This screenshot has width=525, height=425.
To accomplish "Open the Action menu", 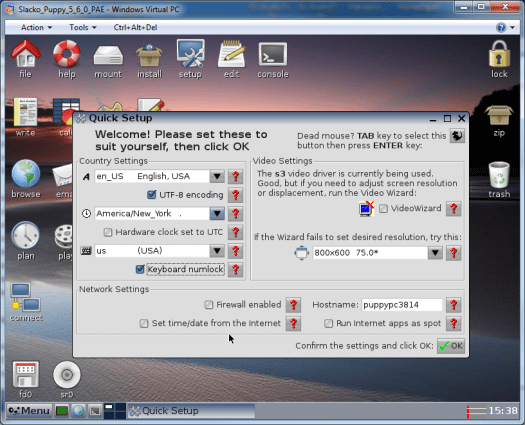I will point(36,27).
